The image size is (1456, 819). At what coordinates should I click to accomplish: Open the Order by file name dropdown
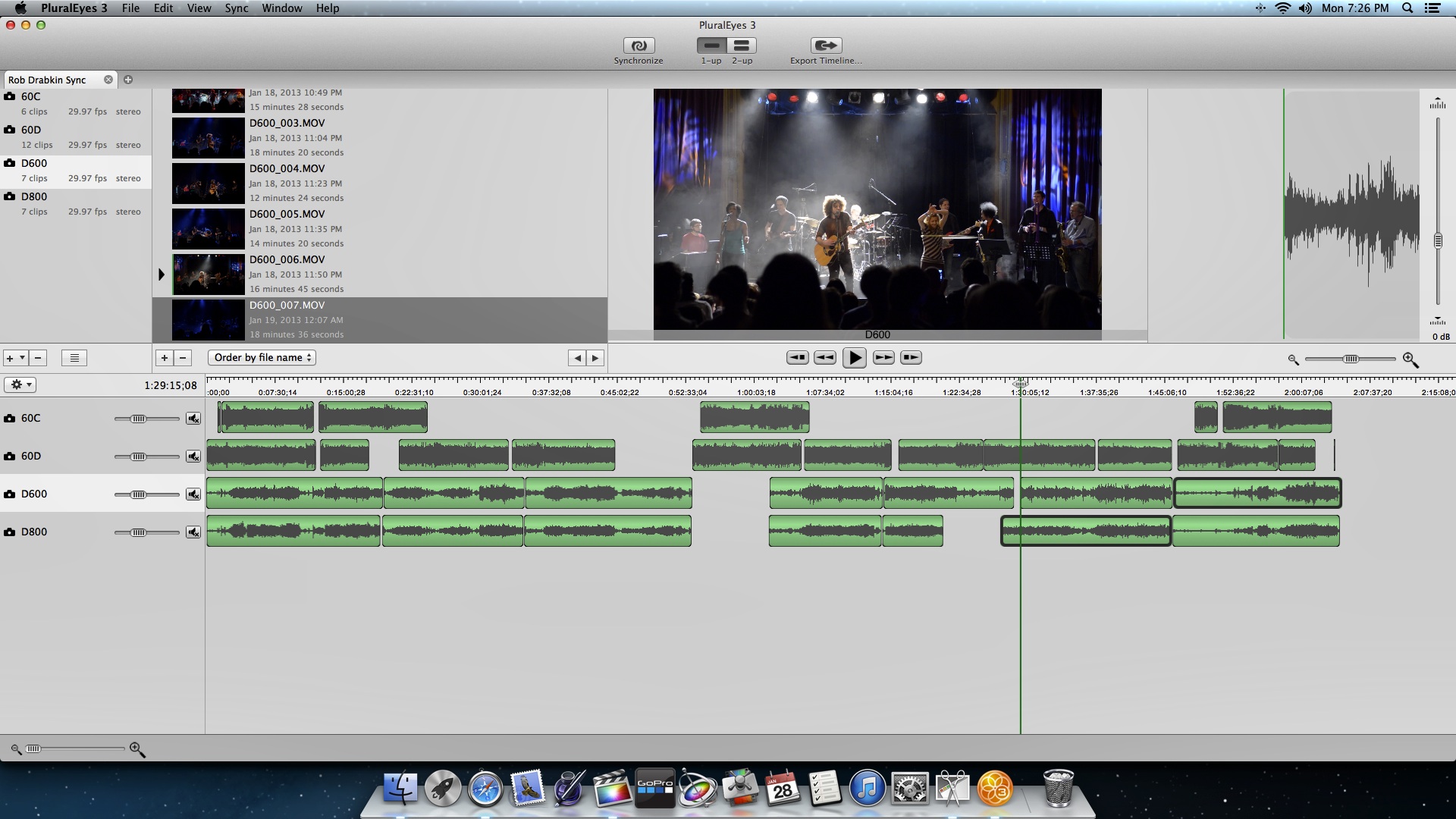pyautogui.click(x=262, y=358)
